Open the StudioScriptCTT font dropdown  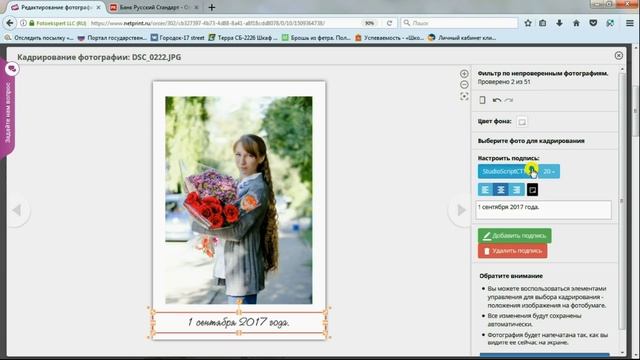508,171
